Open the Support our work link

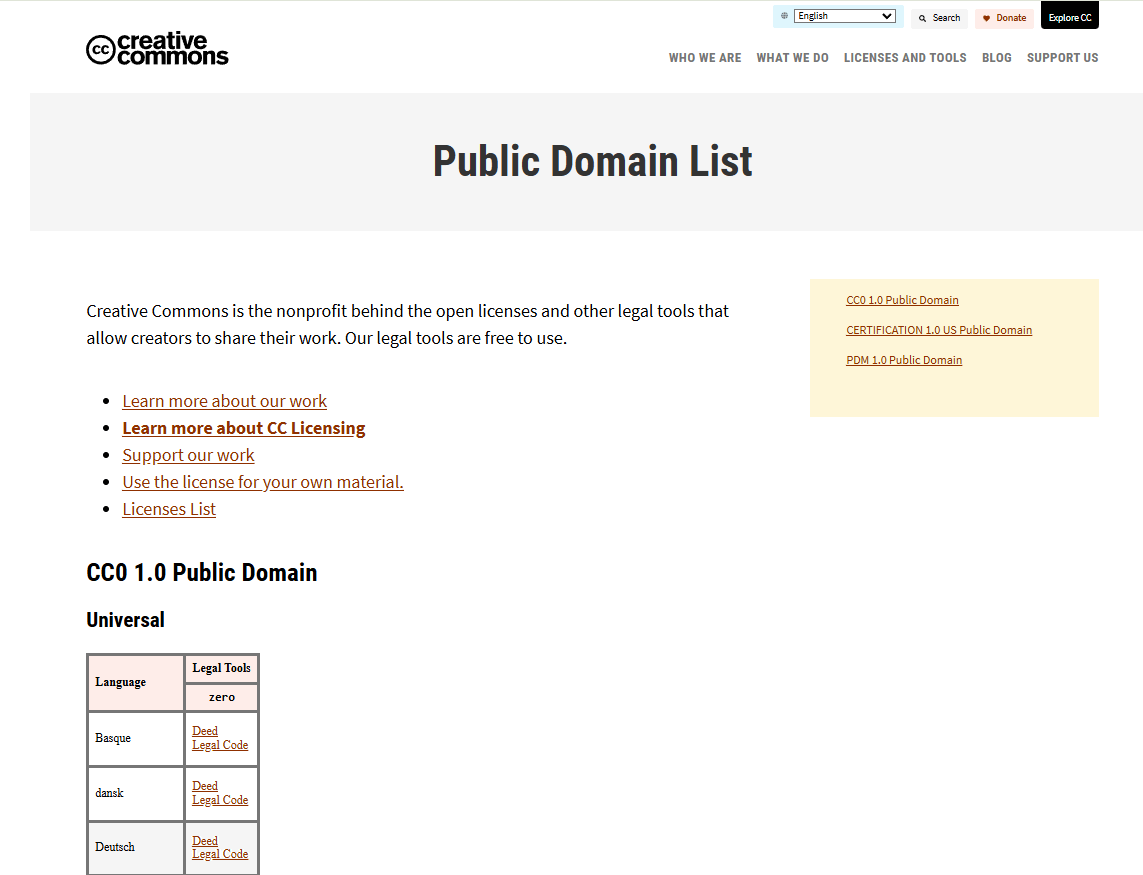pos(188,455)
